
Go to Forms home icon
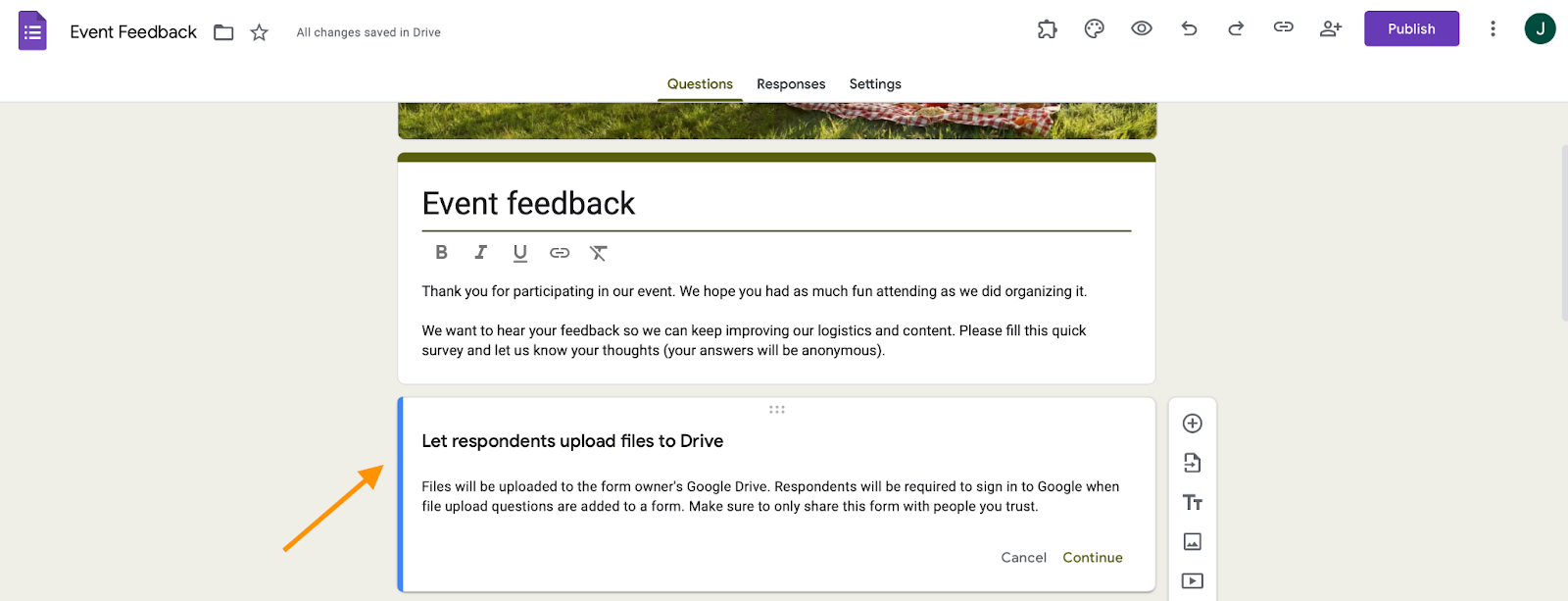click(x=32, y=31)
